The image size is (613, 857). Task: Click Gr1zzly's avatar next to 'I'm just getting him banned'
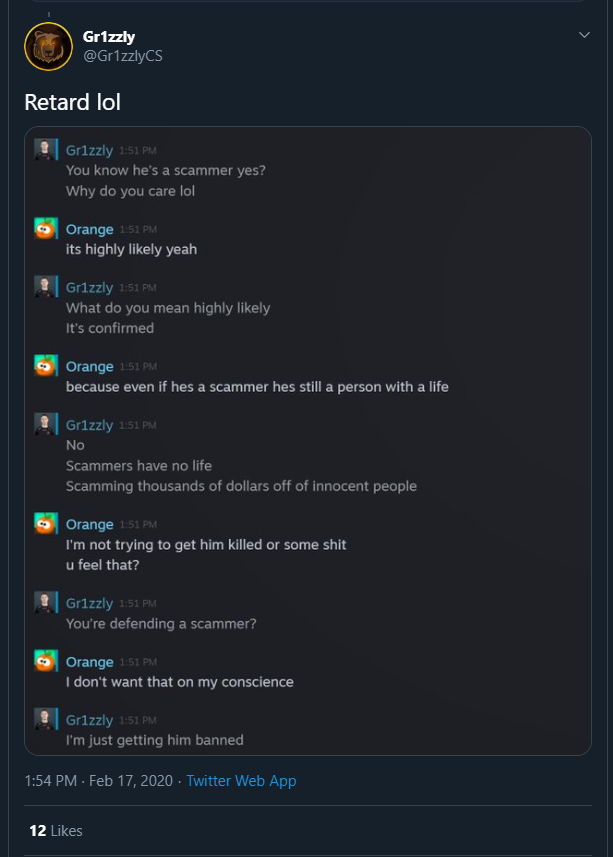click(x=44, y=719)
